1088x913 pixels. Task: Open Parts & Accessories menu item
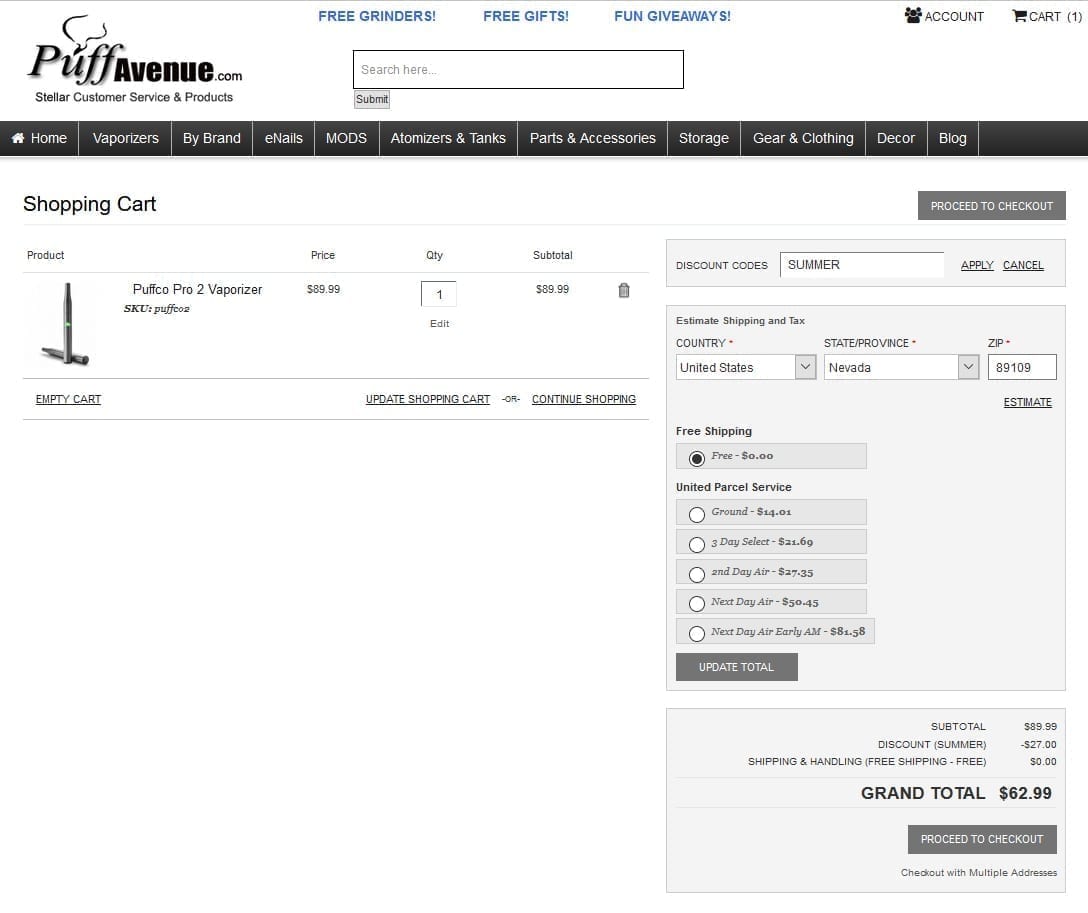pos(592,138)
